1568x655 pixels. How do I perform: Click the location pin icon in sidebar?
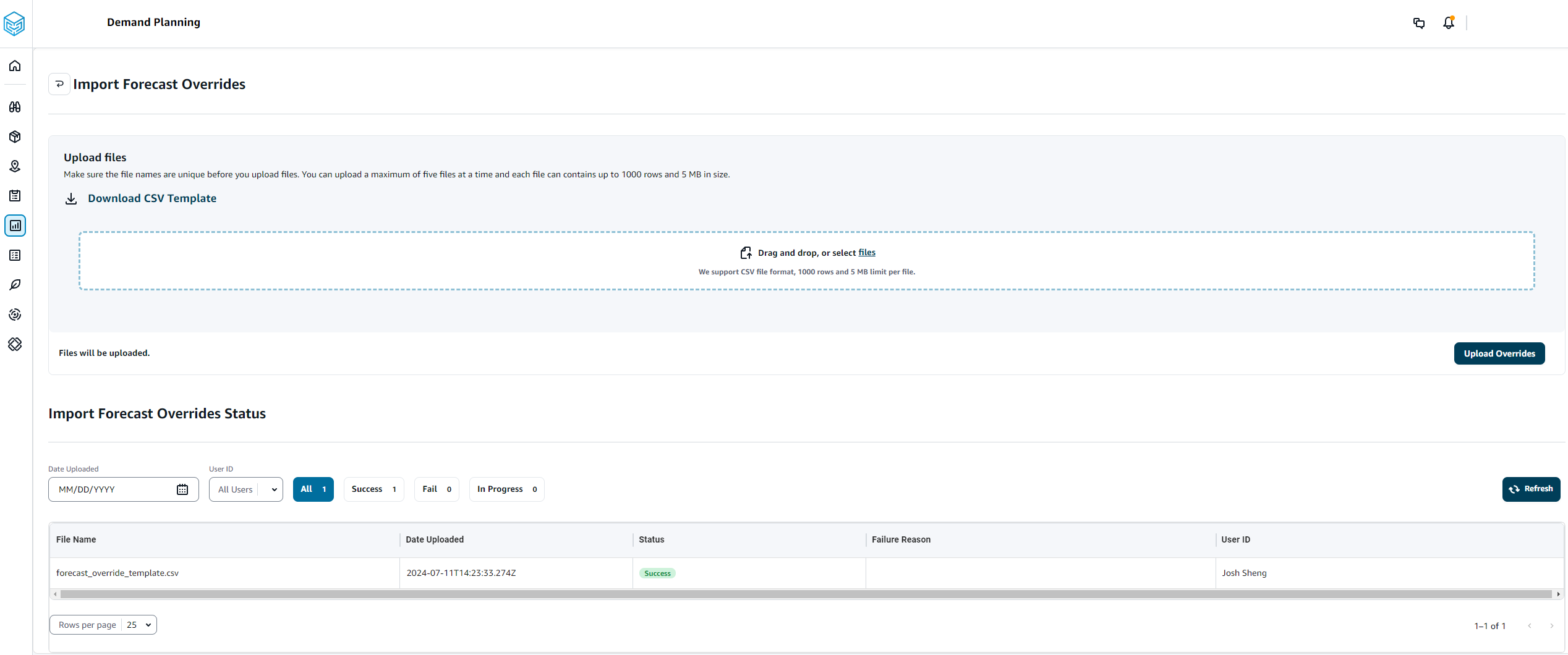point(15,166)
